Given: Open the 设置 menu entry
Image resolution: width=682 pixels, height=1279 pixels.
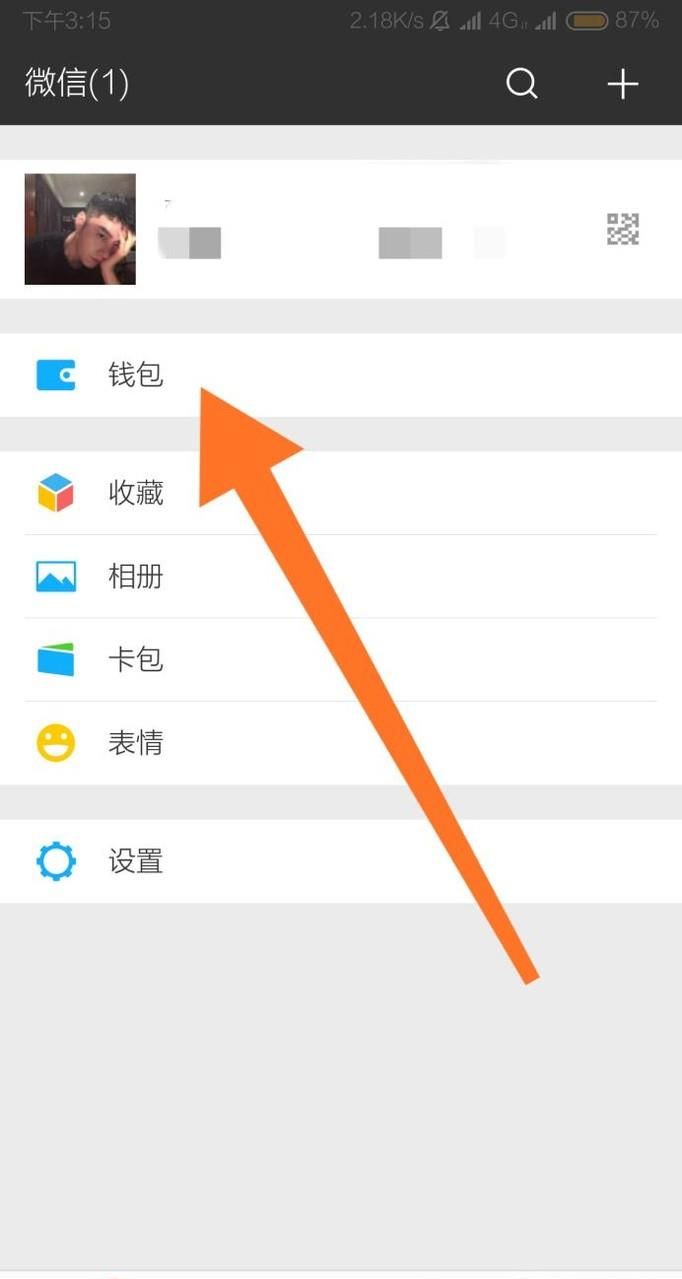Looking at the screenshot, I should pyautogui.click(x=341, y=861).
